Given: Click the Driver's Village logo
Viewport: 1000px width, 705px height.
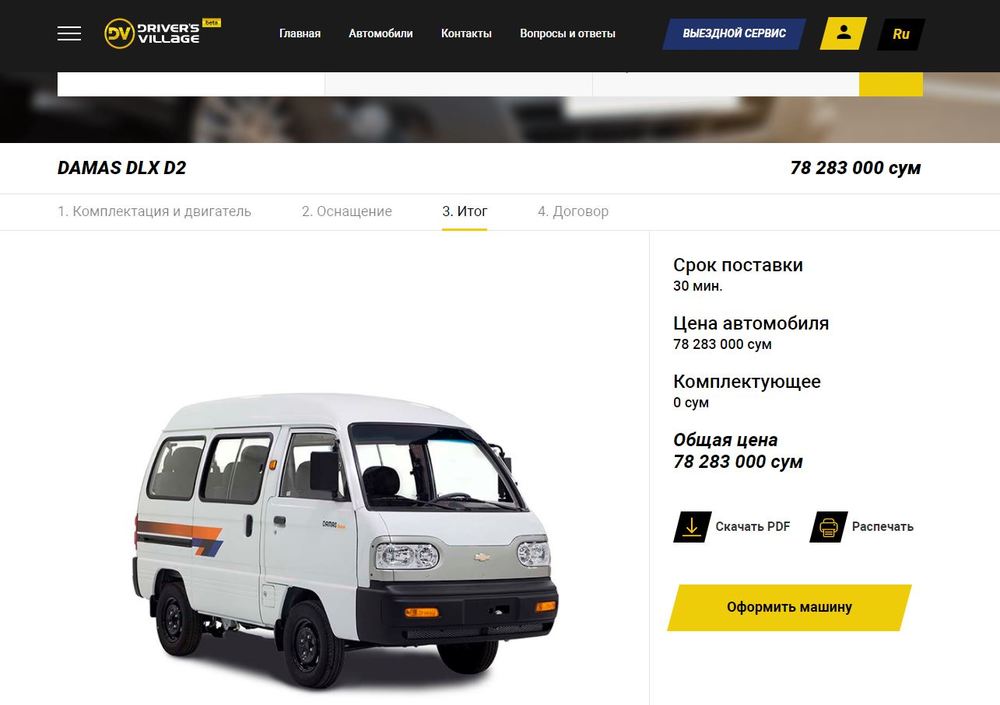Looking at the screenshot, I should click(162, 33).
